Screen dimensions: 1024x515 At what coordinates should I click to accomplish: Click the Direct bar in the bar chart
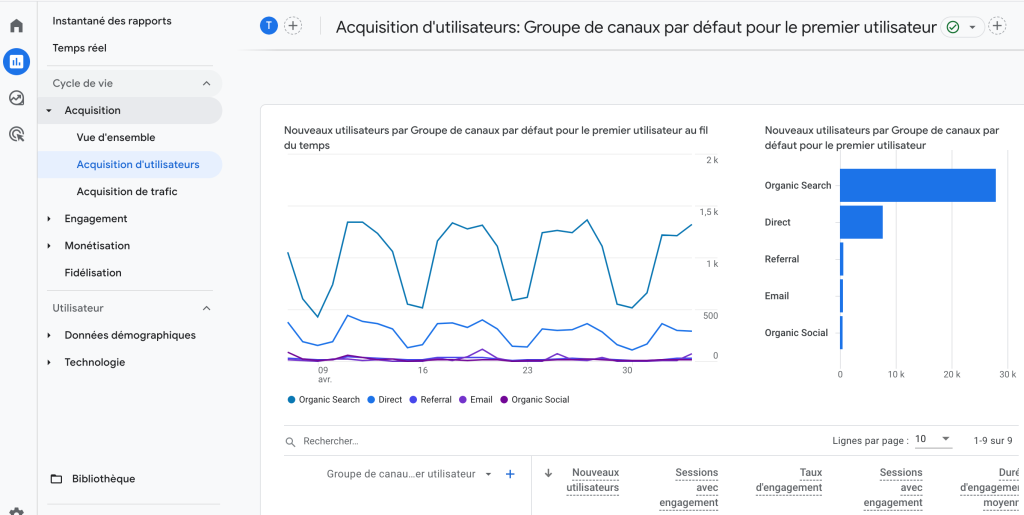click(861, 222)
